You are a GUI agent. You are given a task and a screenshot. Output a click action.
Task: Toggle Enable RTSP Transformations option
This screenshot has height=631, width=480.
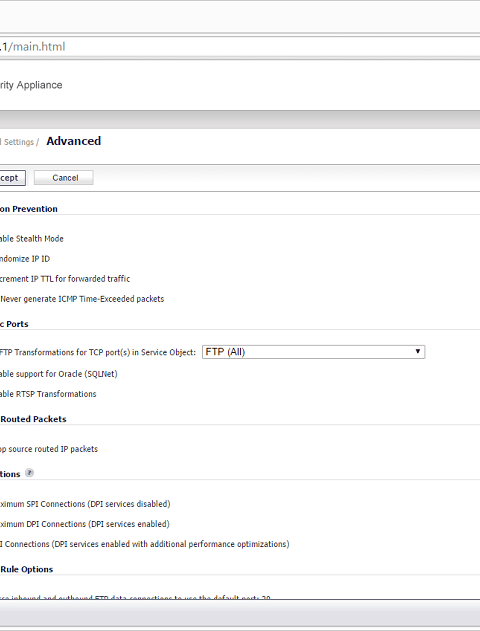[x=48, y=394]
